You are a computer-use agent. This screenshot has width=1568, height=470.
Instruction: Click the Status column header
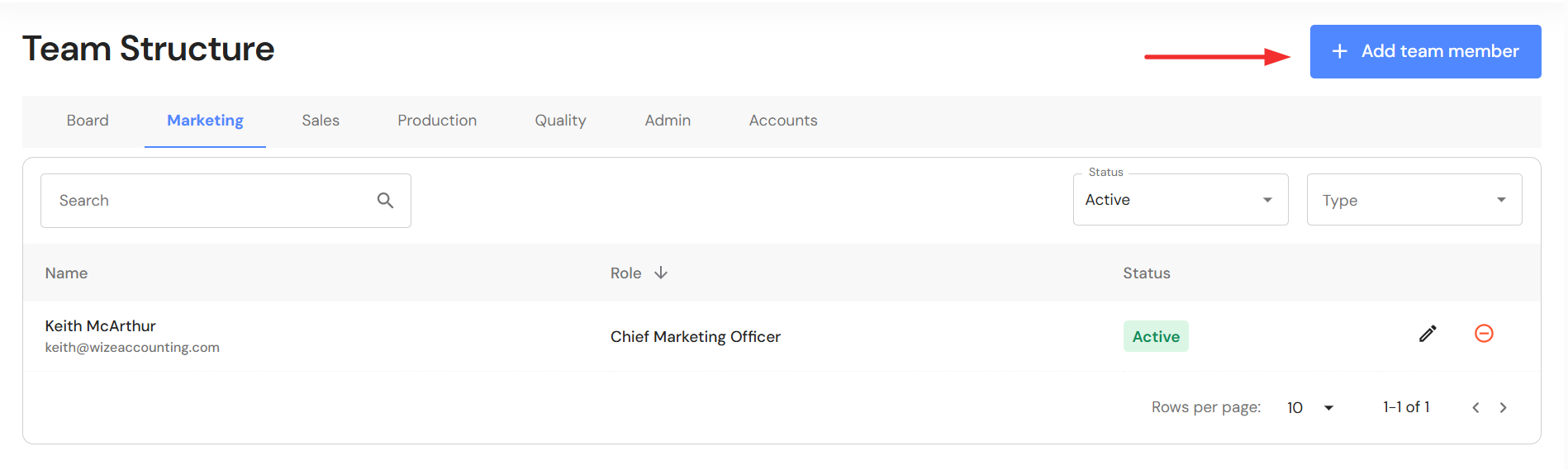(1146, 273)
